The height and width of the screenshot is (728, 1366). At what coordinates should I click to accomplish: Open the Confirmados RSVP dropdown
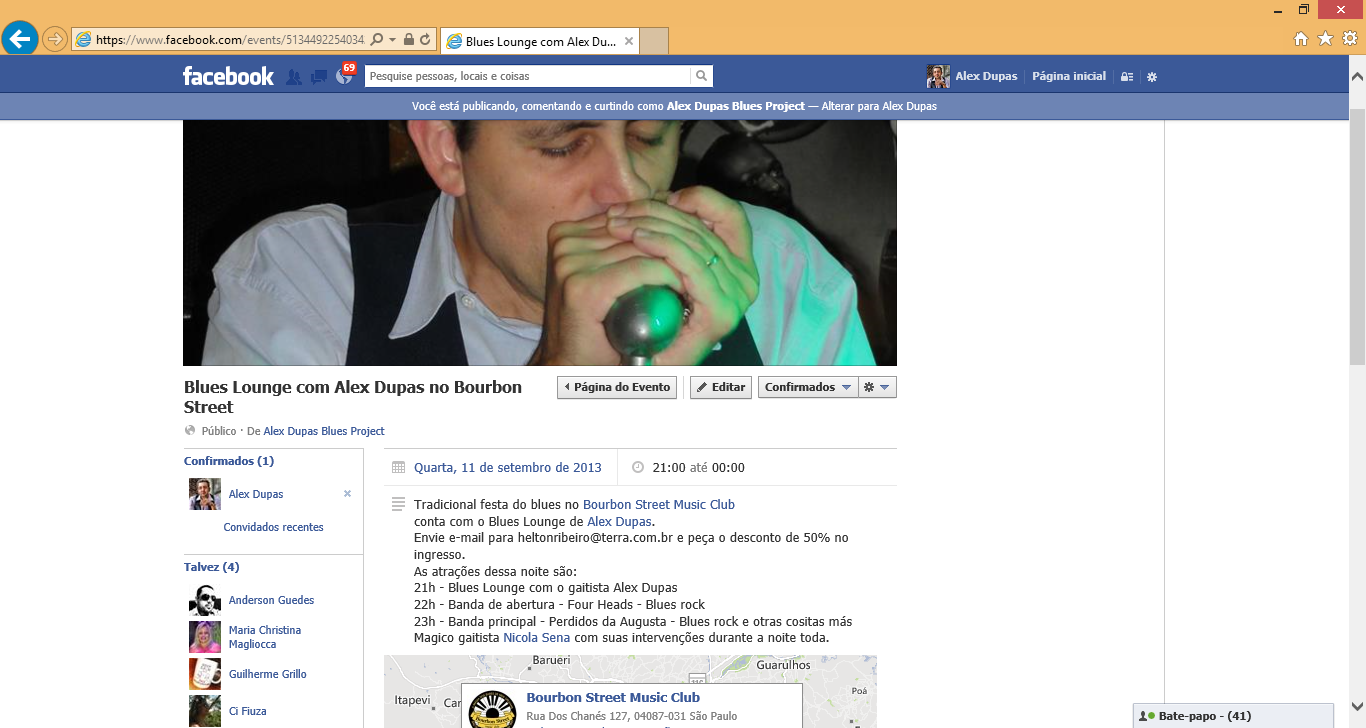(x=808, y=387)
